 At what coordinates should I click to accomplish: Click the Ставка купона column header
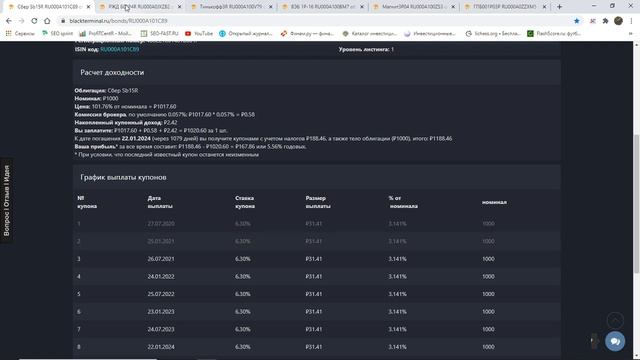coord(245,202)
